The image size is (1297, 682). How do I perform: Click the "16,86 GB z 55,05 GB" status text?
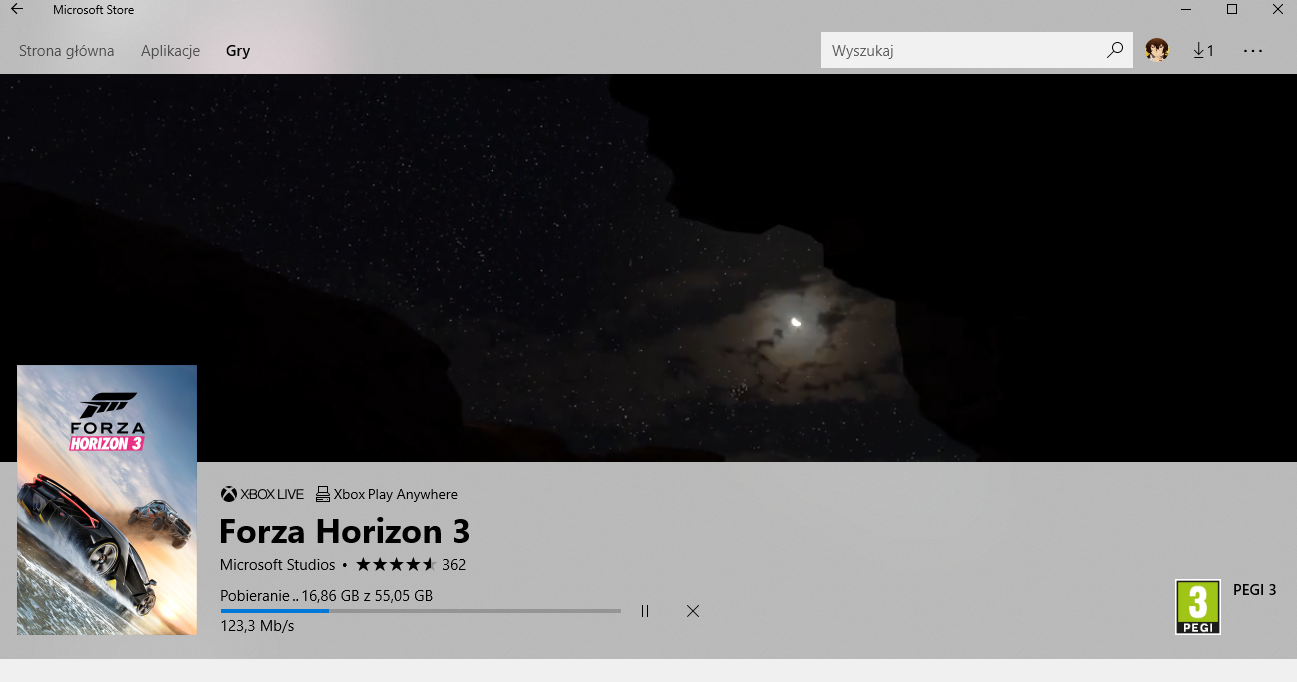(367, 596)
